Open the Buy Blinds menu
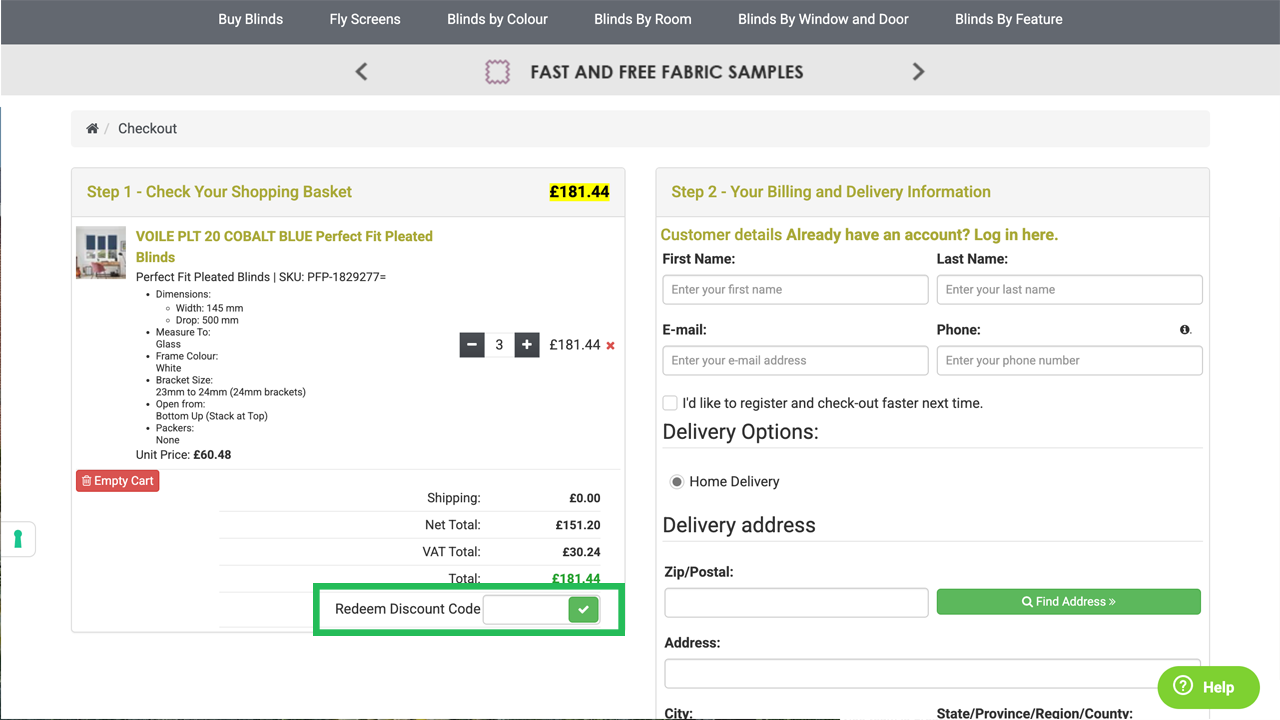 click(250, 19)
